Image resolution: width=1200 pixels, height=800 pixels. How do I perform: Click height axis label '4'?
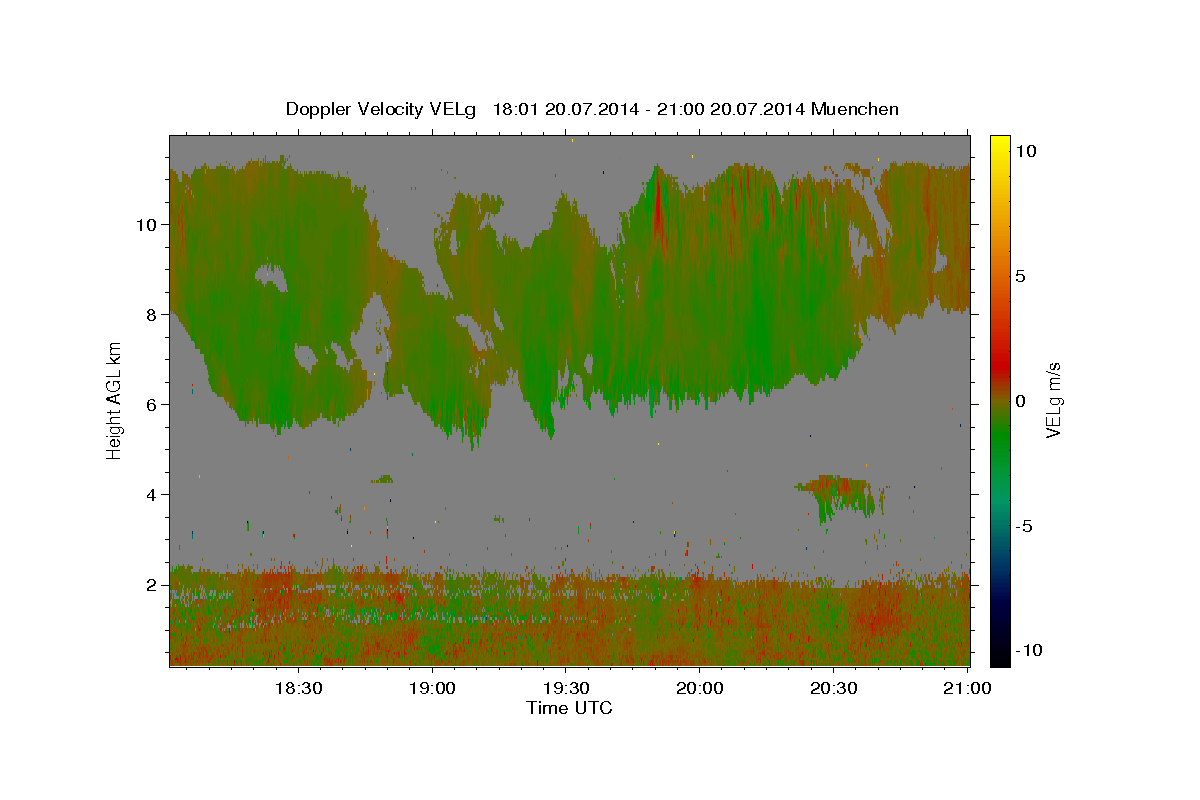(x=152, y=495)
